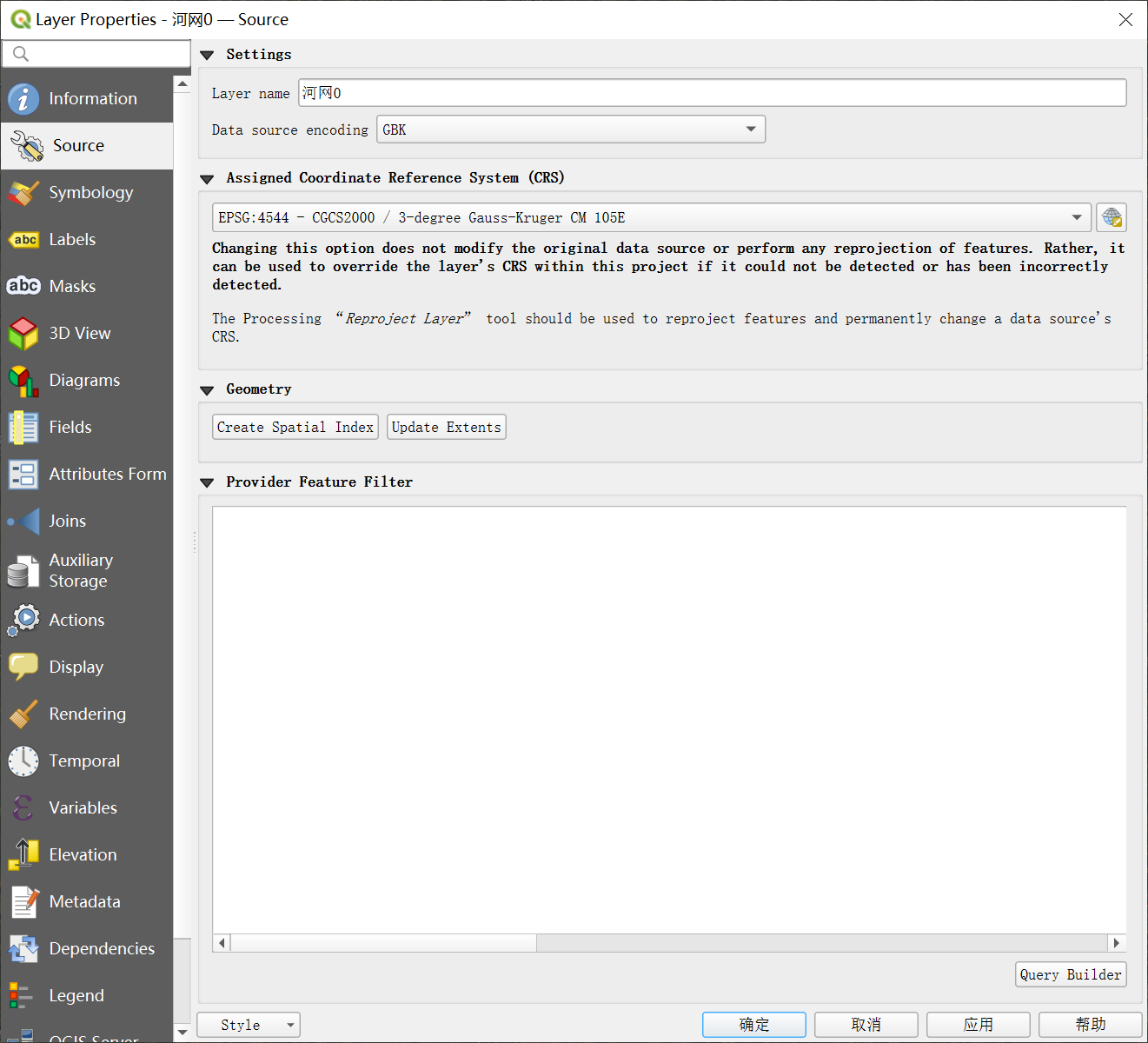
Task: Open the Information page icon
Action: pos(23,99)
